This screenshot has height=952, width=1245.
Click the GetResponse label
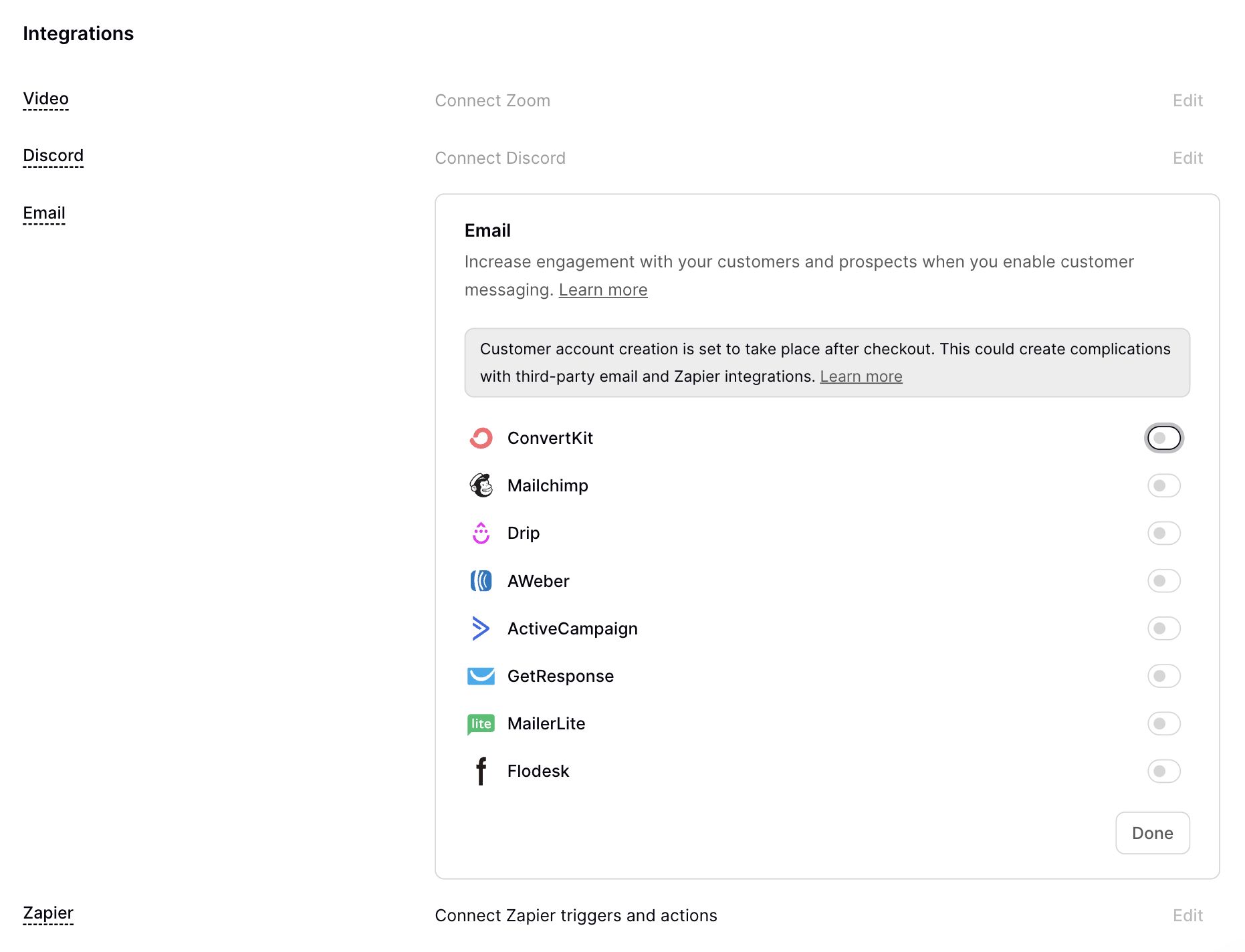560,676
